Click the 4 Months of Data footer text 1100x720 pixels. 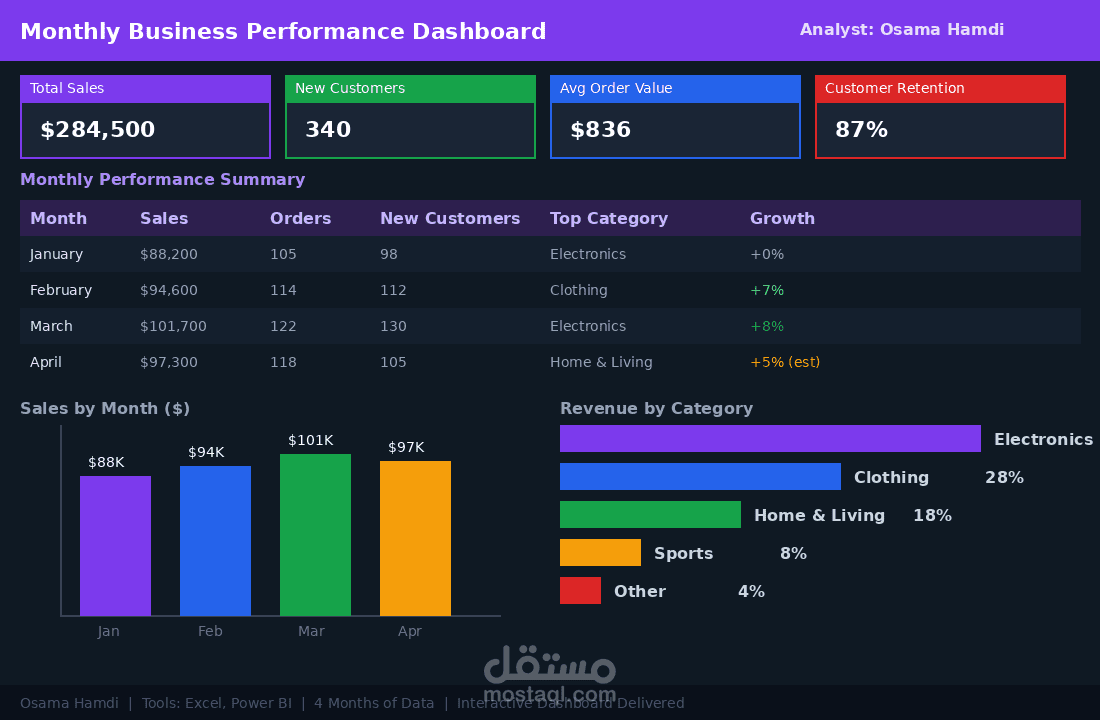(x=374, y=703)
